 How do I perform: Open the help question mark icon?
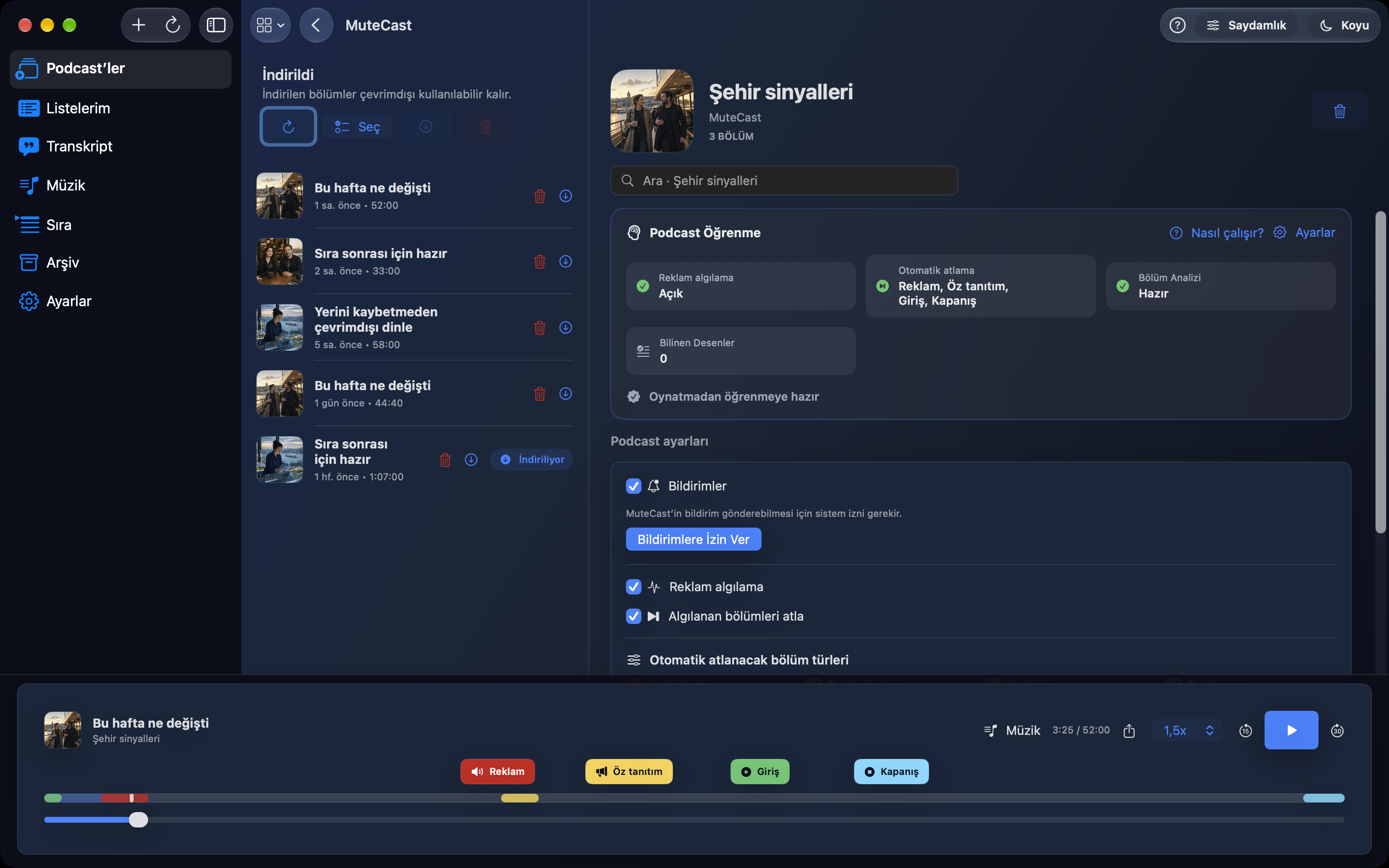[1177, 25]
